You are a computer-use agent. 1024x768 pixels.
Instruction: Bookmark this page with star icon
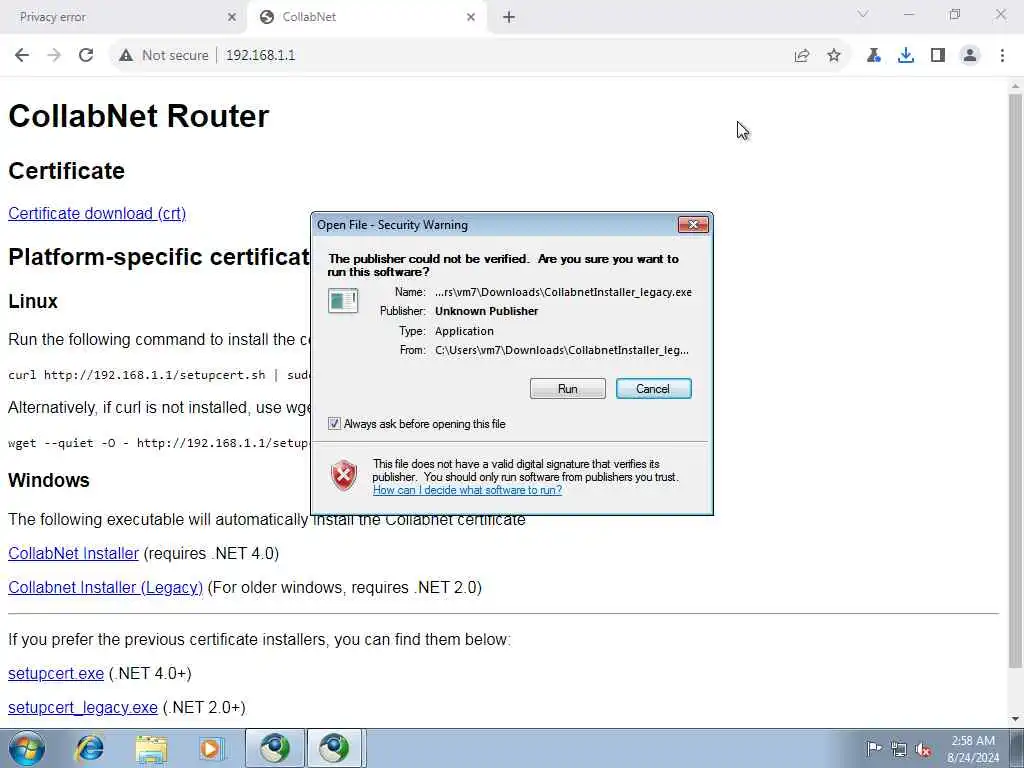point(834,56)
